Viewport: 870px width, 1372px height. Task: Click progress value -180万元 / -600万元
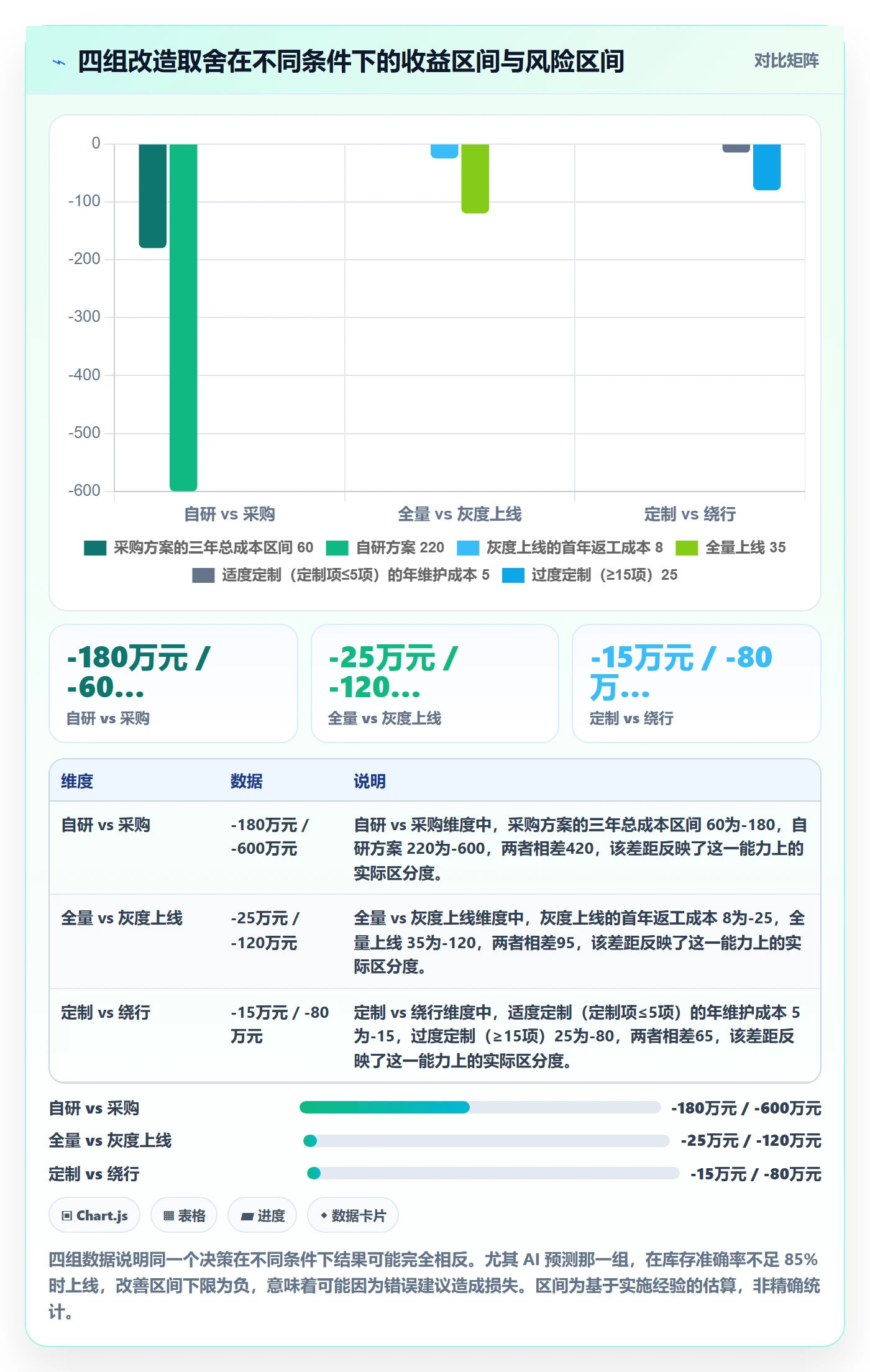point(746,1108)
